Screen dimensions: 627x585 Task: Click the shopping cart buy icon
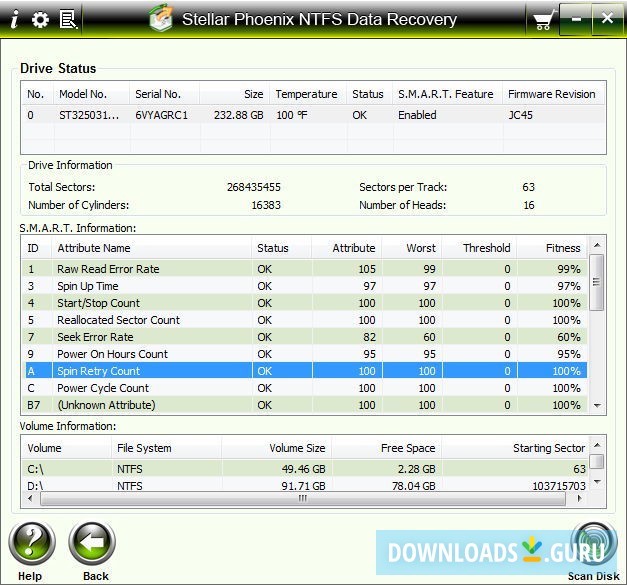click(x=544, y=20)
